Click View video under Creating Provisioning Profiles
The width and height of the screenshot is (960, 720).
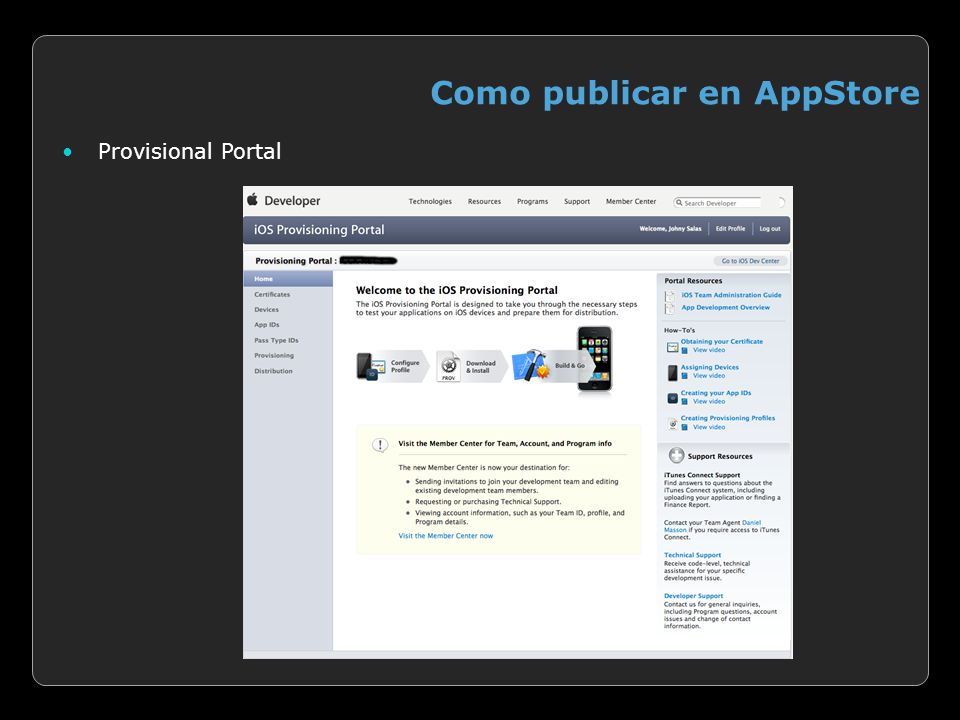click(709, 427)
